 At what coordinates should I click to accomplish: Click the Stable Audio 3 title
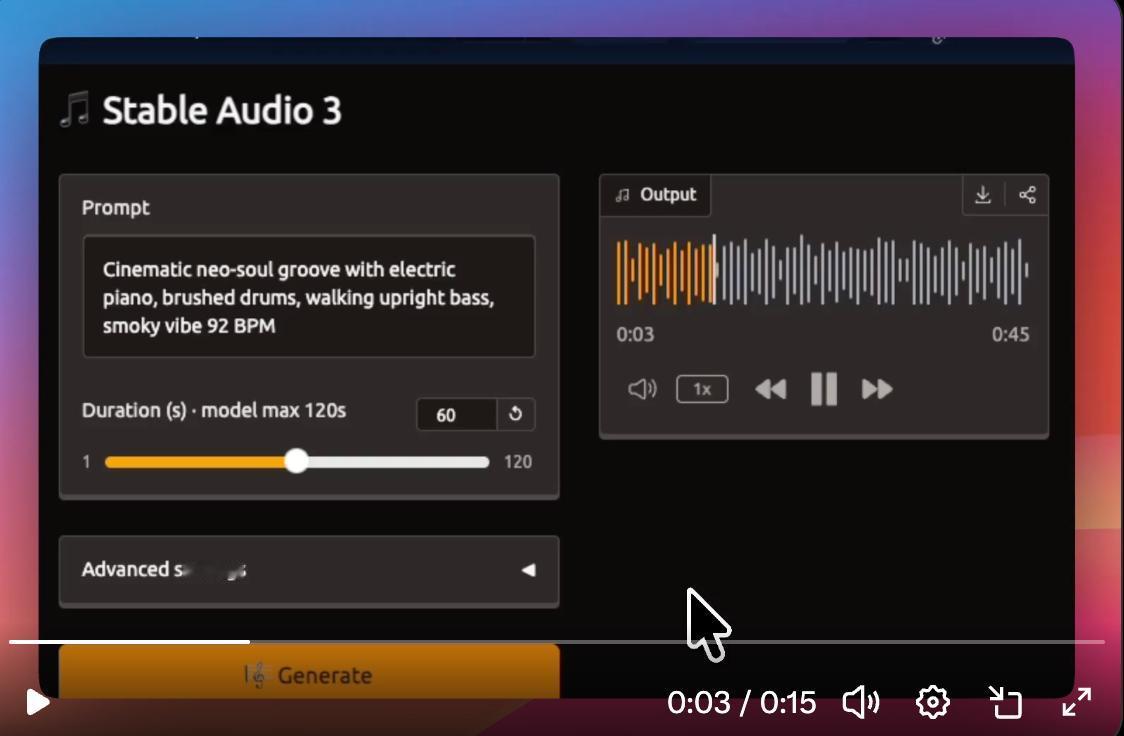coord(222,110)
